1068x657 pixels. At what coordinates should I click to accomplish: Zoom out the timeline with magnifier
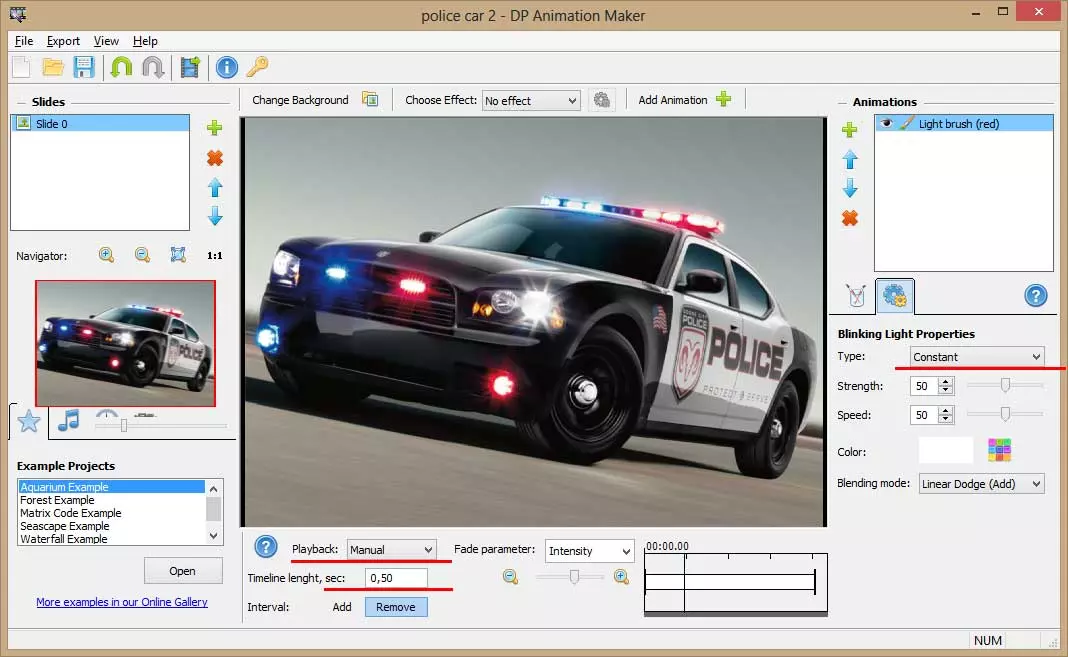tap(510, 577)
